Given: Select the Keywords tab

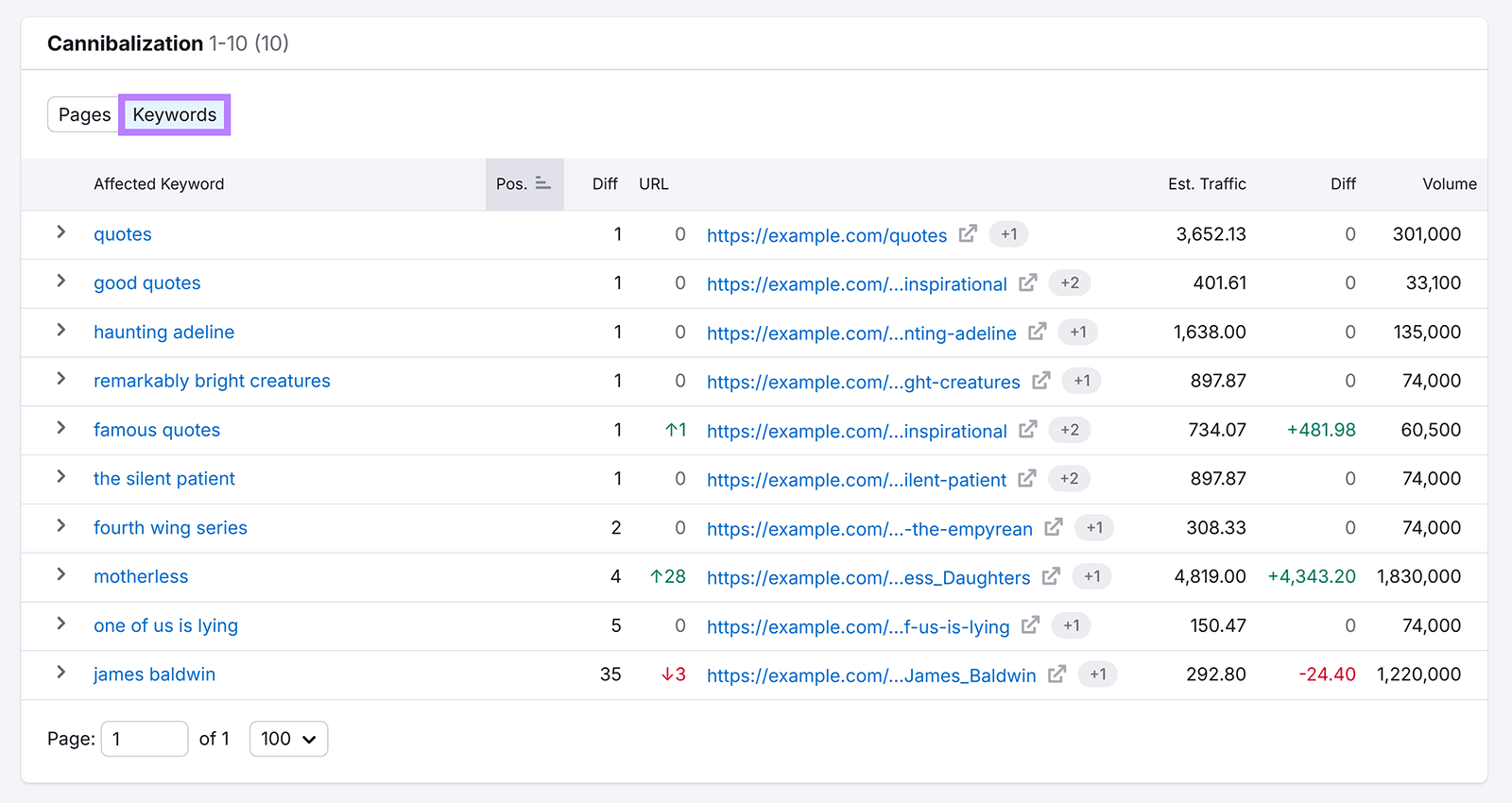Looking at the screenshot, I should pyautogui.click(x=175, y=115).
